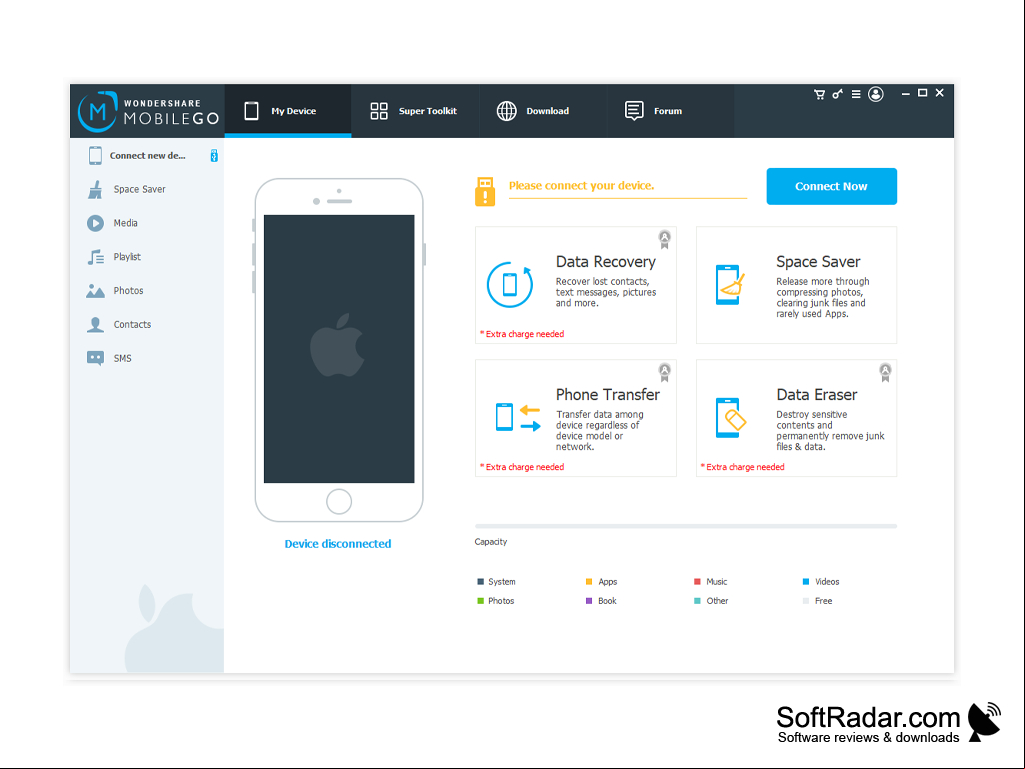Open the hamburger menu icon
Screen dimensions: 1025x769
point(856,94)
